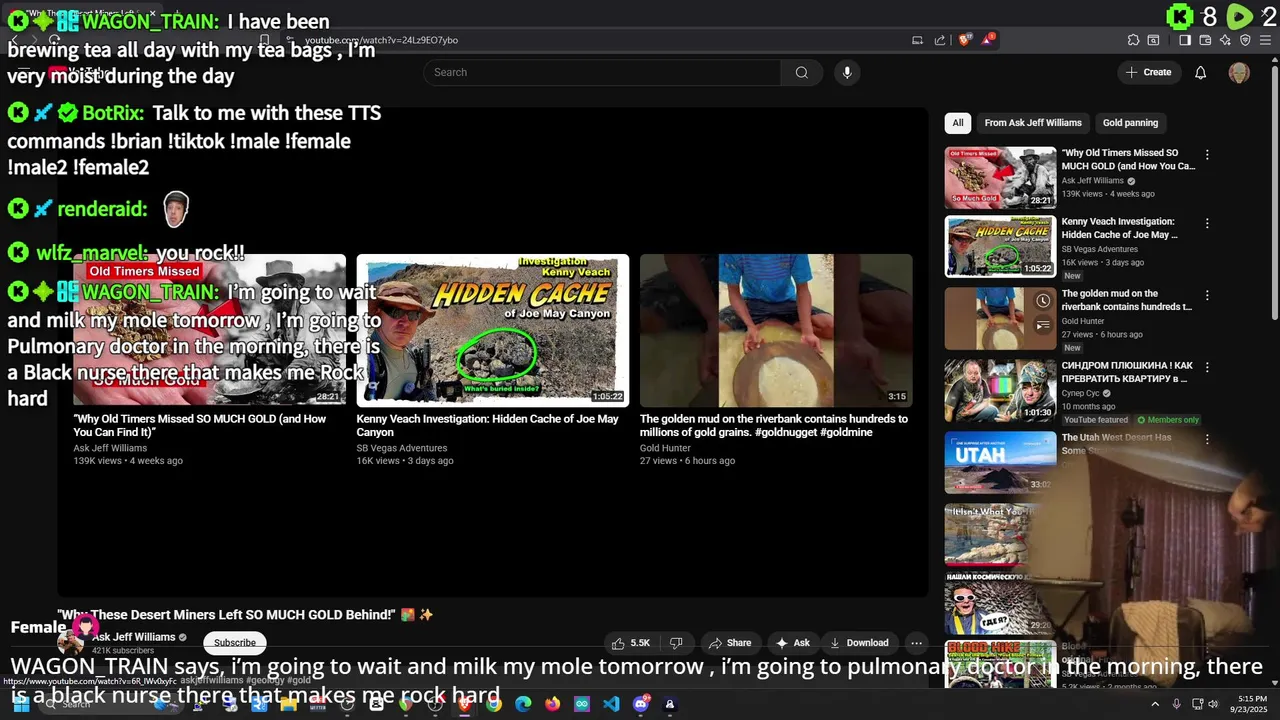Viewport: 1280px width, 720px height.
Task: Click the YouTube search magnifier button
Action: click(801, 72)
